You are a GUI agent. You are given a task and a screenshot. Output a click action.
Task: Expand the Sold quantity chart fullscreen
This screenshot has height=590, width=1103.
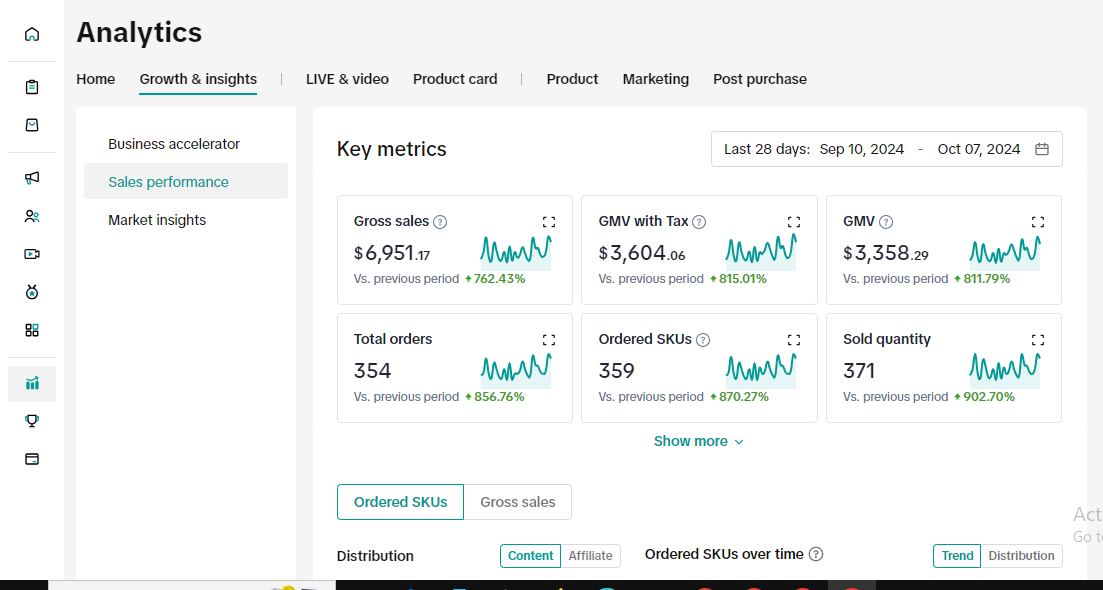pyautogui.click(x=1038, y=340)
